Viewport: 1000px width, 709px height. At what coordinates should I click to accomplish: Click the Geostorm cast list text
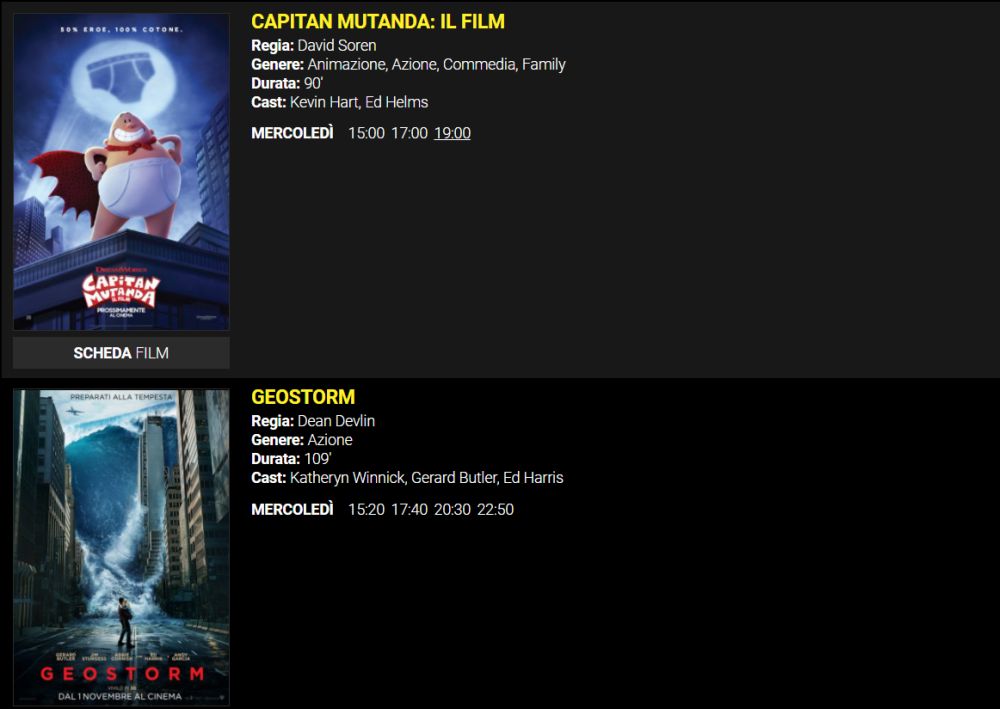(427, 478)
